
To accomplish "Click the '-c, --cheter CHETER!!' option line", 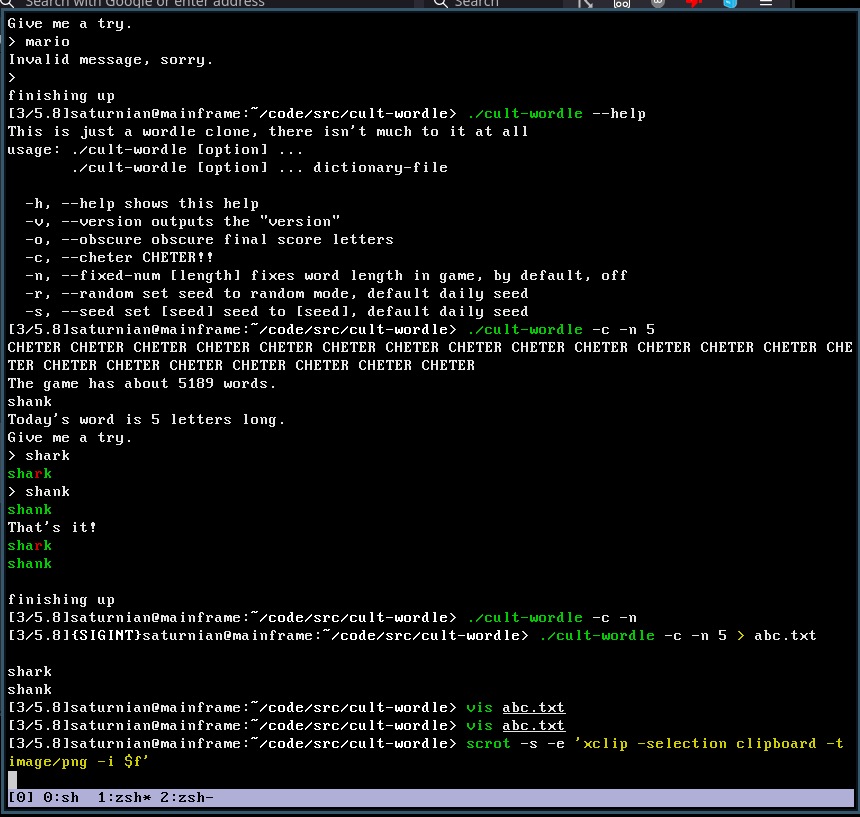I will point(119,258).
